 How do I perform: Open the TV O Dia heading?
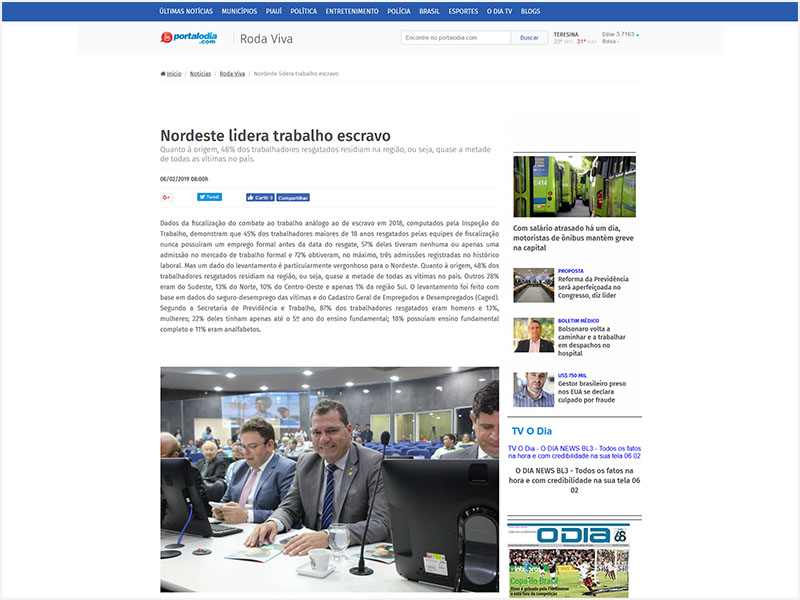[x=532, y=431]
